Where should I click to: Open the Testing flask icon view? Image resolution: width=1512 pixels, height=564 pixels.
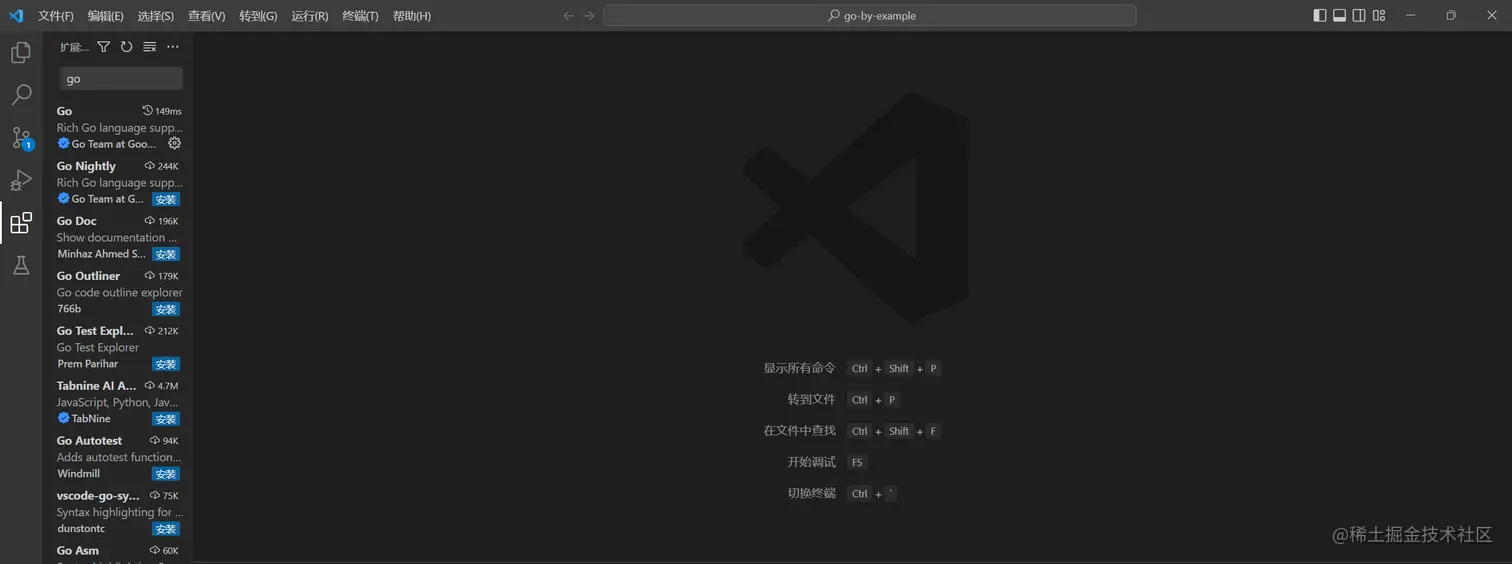click(21, 265)
